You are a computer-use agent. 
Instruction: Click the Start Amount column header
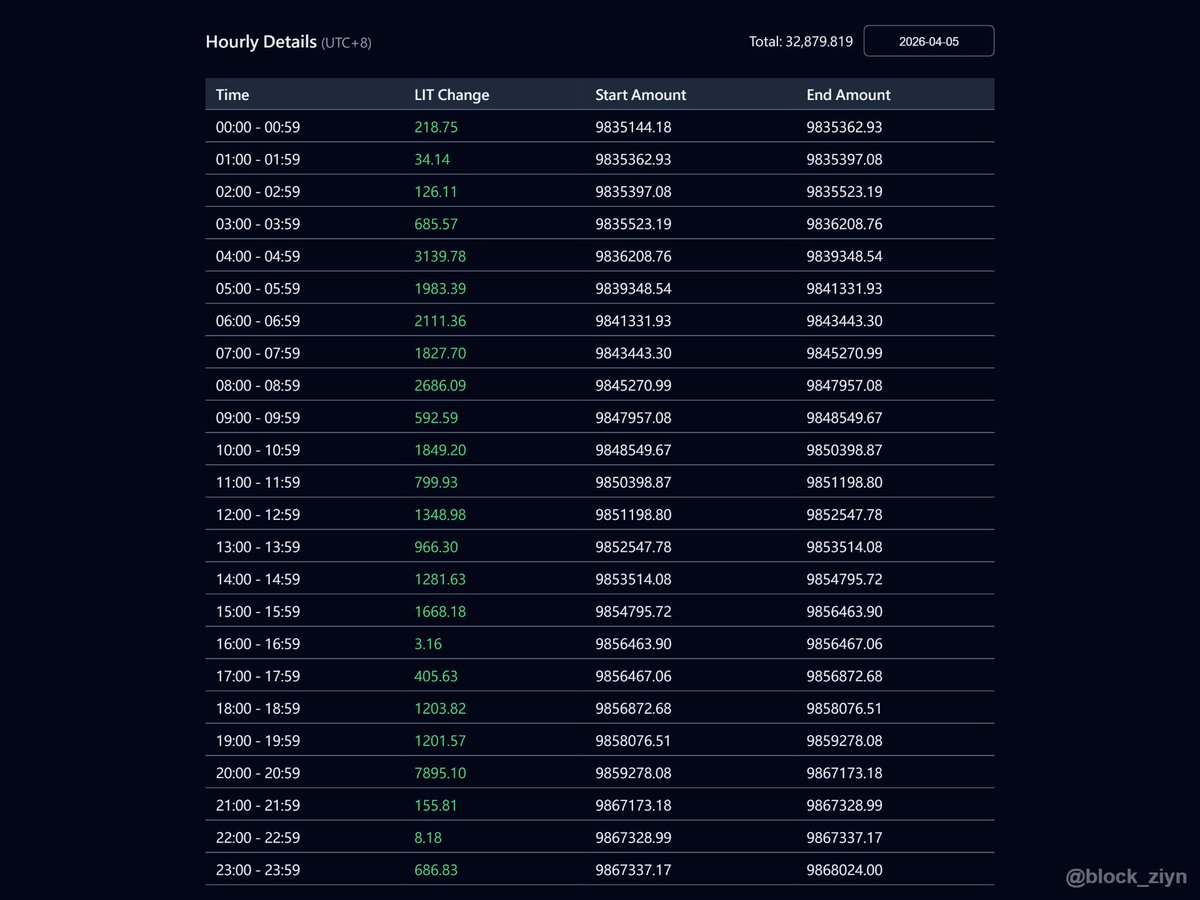point(641,95)
